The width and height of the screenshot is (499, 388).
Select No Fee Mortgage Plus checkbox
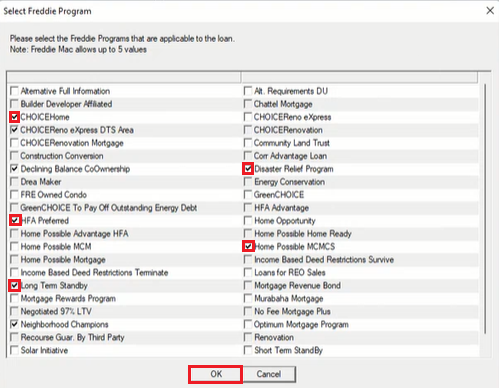[x=248, y=311]
